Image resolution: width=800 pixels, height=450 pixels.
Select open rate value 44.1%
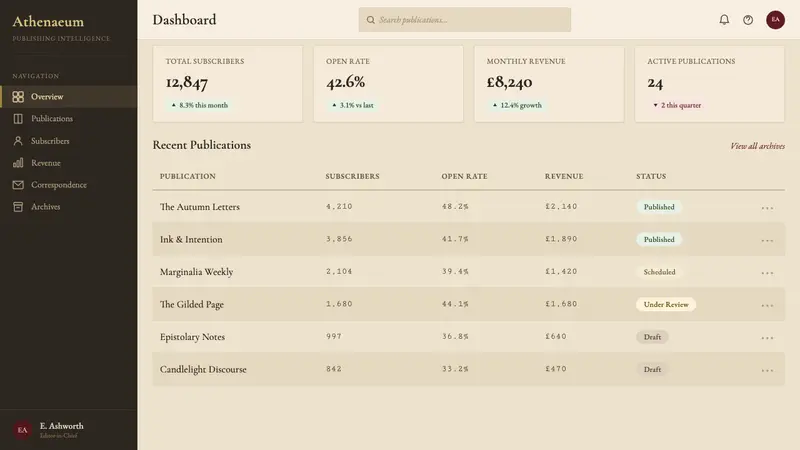coord(455,304)
